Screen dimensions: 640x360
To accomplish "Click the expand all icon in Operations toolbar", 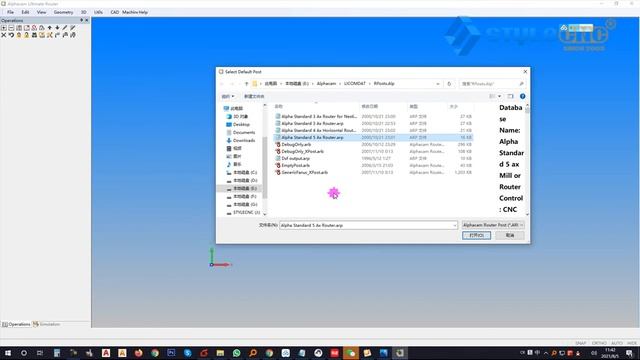I will (4, 28).
